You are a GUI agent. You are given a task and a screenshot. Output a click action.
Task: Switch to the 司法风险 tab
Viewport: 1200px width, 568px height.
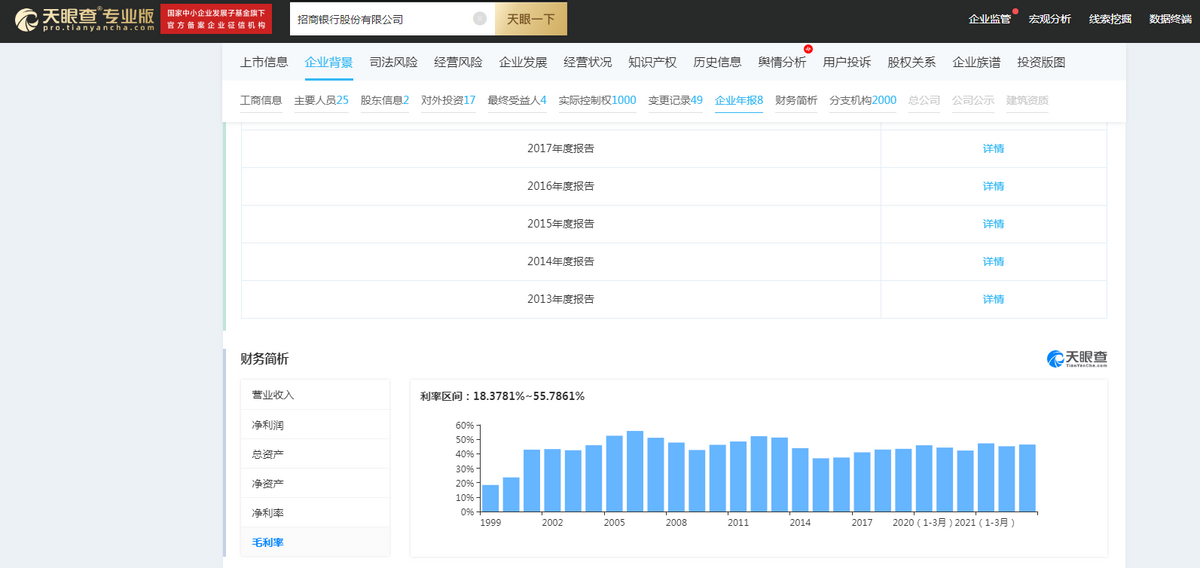[393, 62]
